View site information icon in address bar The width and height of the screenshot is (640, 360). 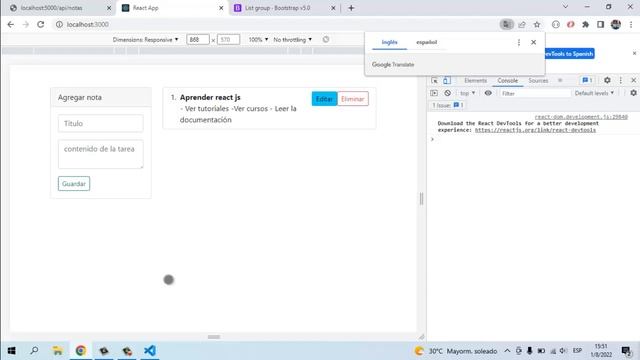[x=59, y=24]
